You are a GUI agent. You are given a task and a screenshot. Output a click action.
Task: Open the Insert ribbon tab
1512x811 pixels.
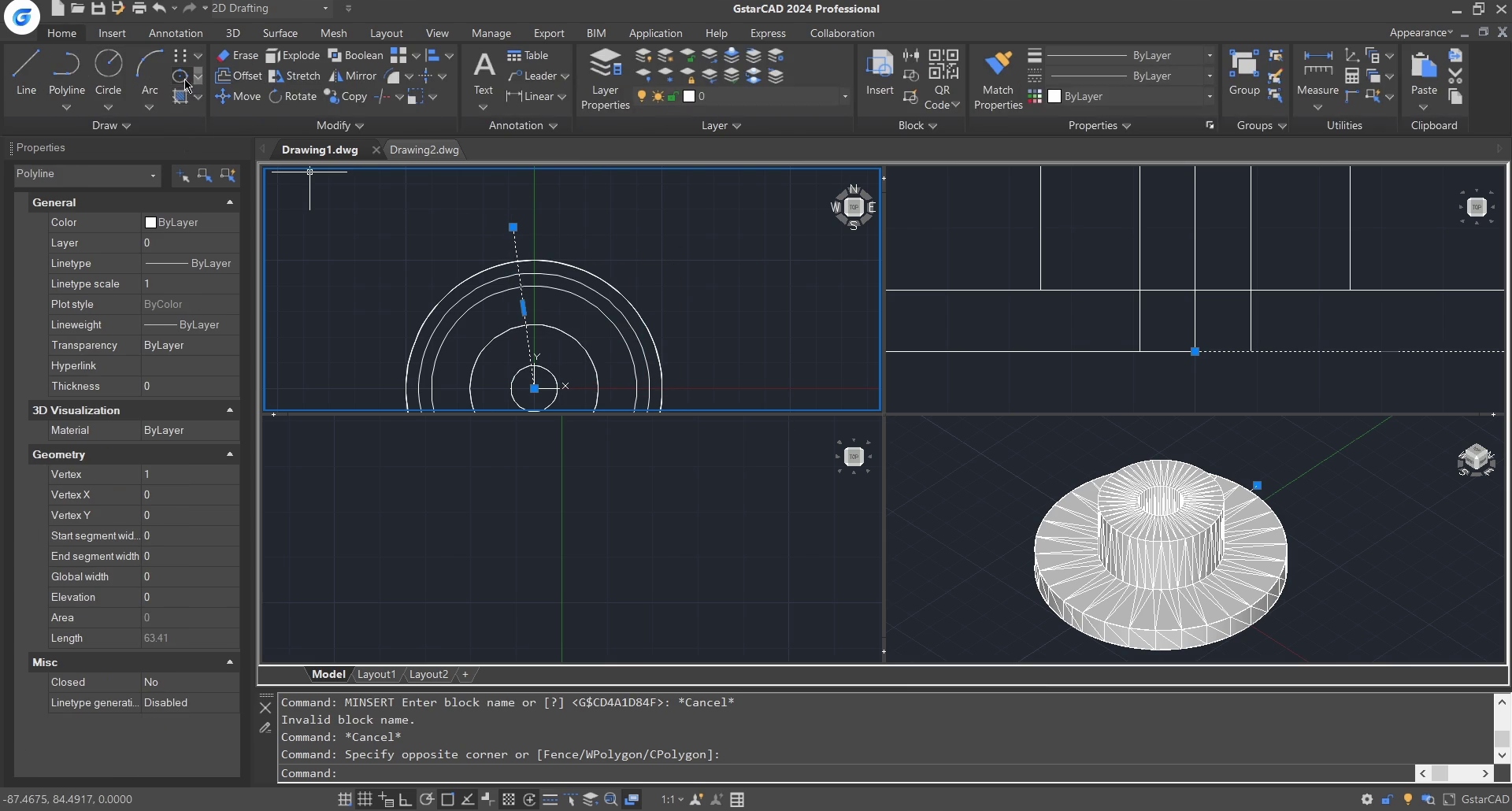[112, 33]
